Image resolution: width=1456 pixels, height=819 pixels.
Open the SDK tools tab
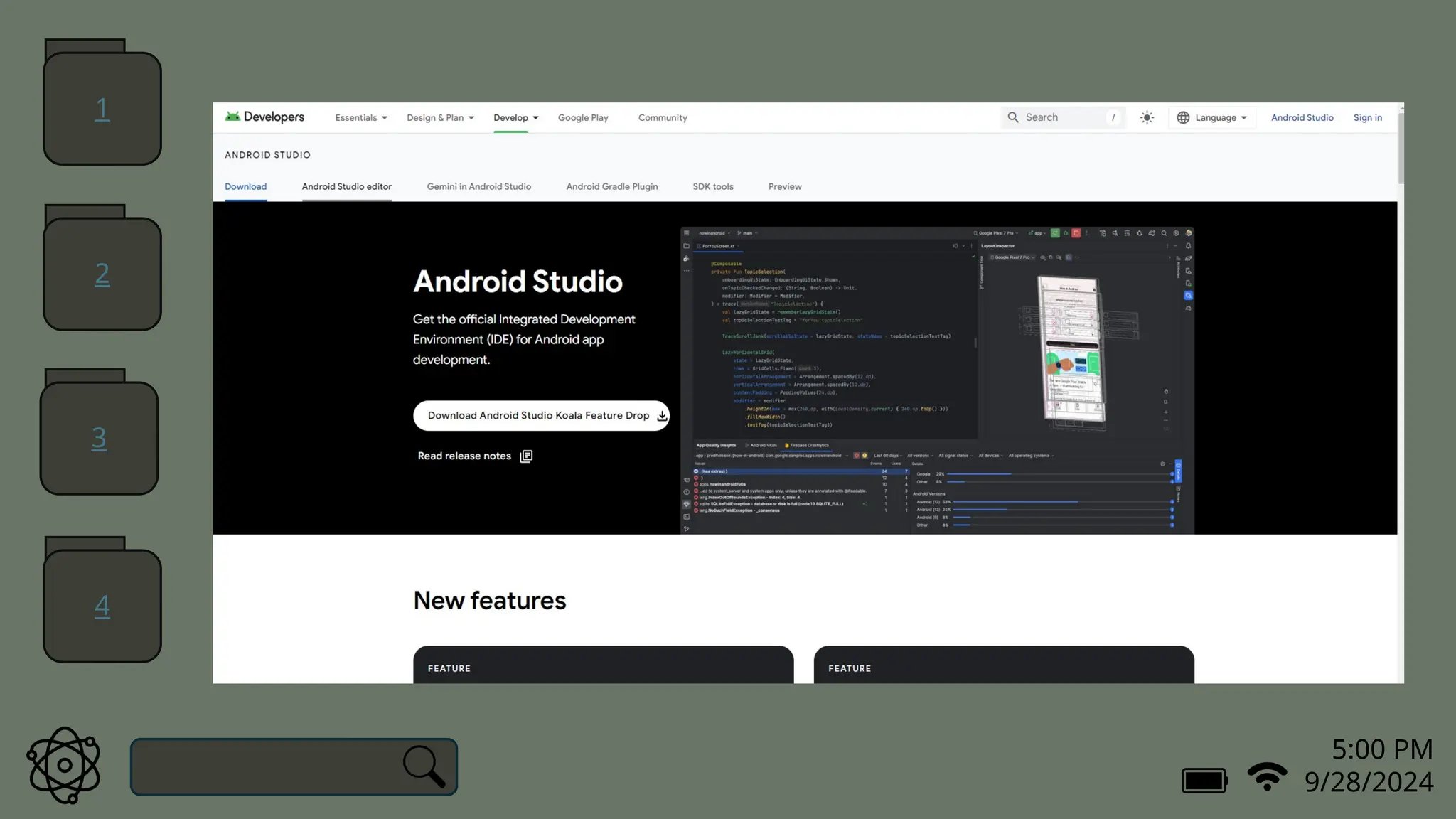tap(712, 187)
